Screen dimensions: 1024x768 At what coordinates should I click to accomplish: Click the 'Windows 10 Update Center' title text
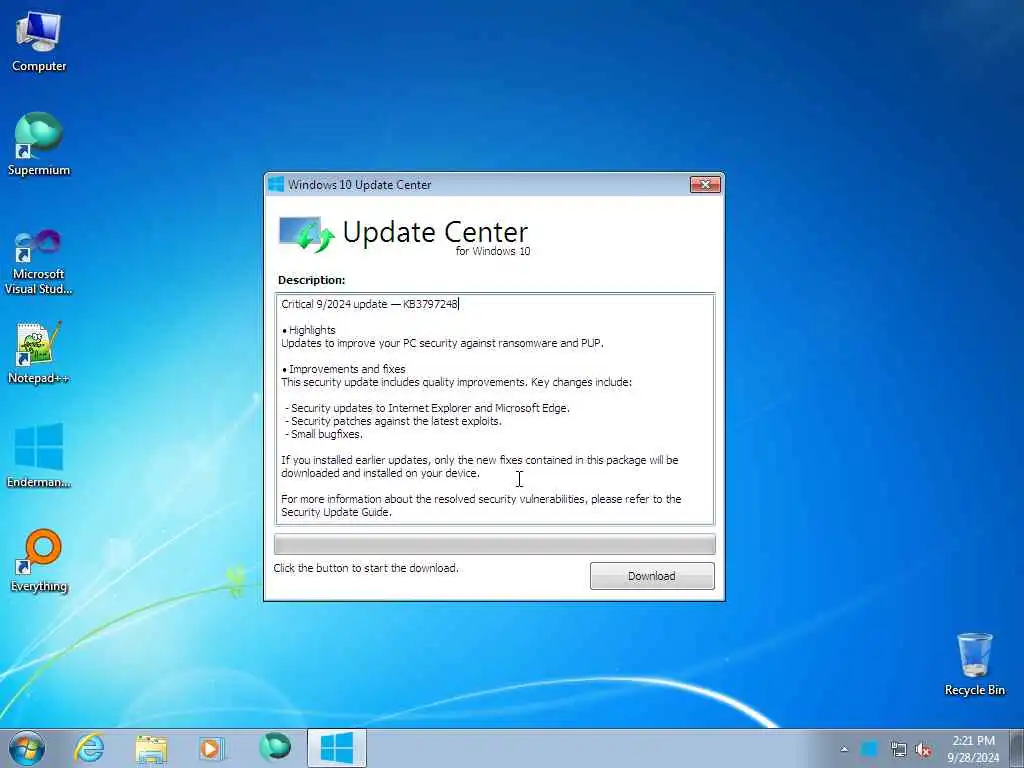coord(360,185)
